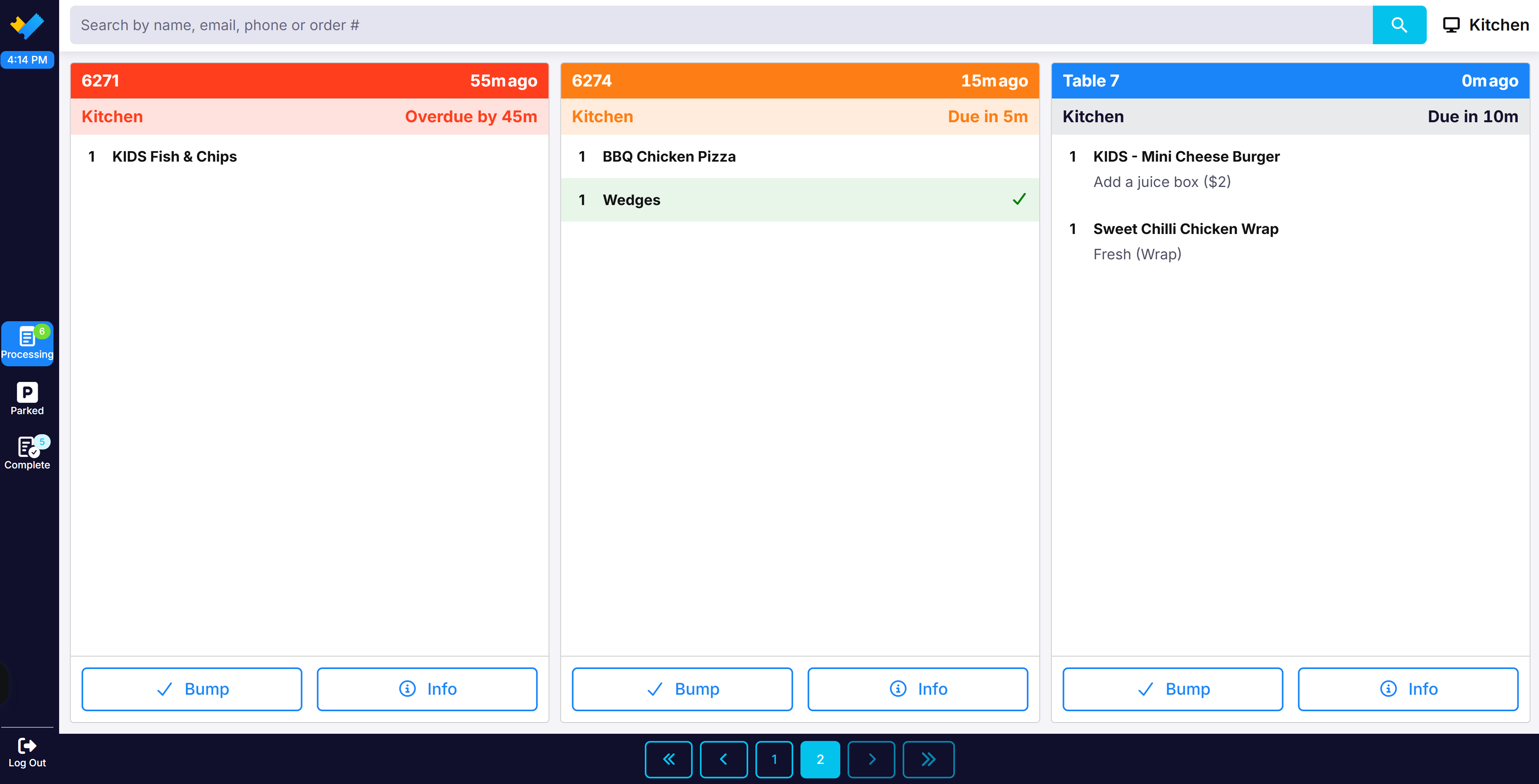Click the 'Fresh (Wrap)' modifier text
Screen dimensions: 1539x784
coord(1137,254)
